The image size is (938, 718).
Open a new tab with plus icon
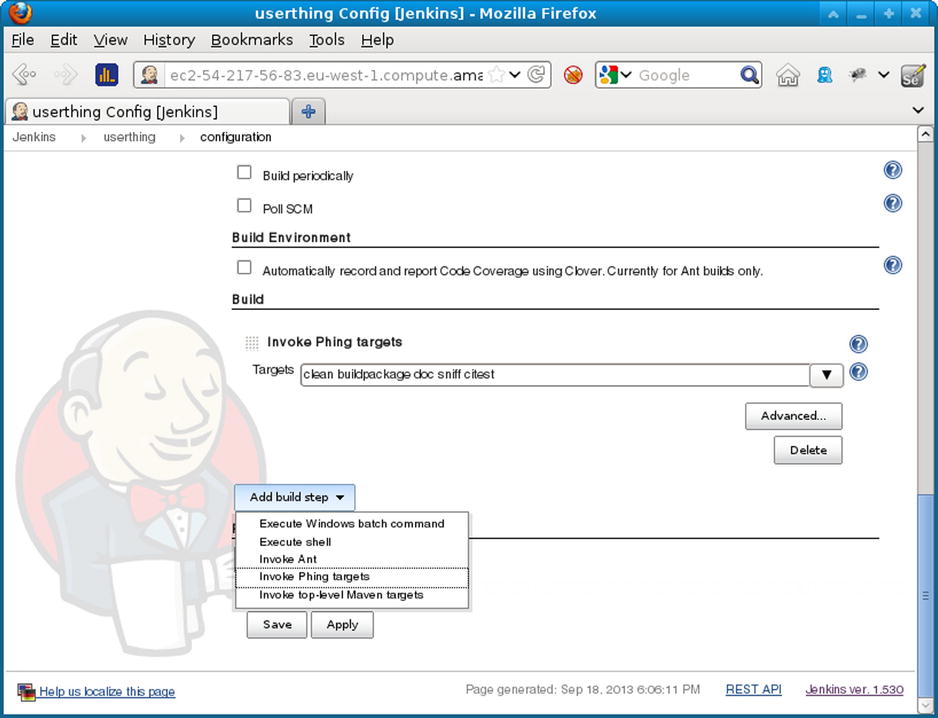309,111
